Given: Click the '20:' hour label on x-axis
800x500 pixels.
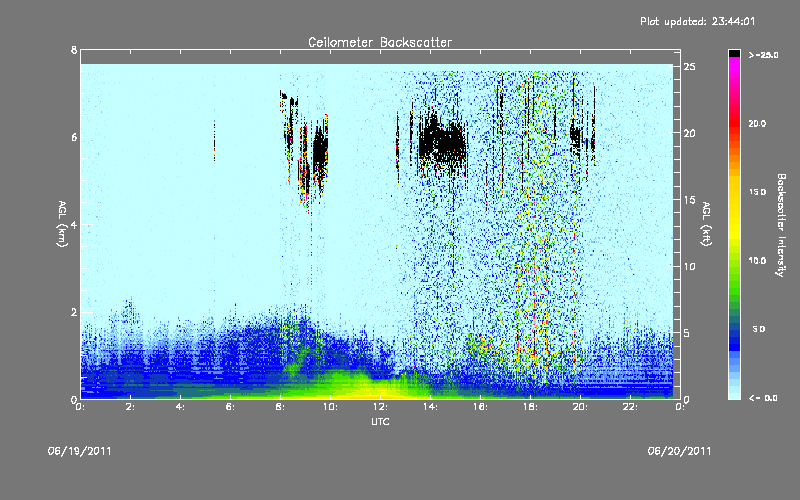Looking at the screenshot, I should [x=580, y=407].
